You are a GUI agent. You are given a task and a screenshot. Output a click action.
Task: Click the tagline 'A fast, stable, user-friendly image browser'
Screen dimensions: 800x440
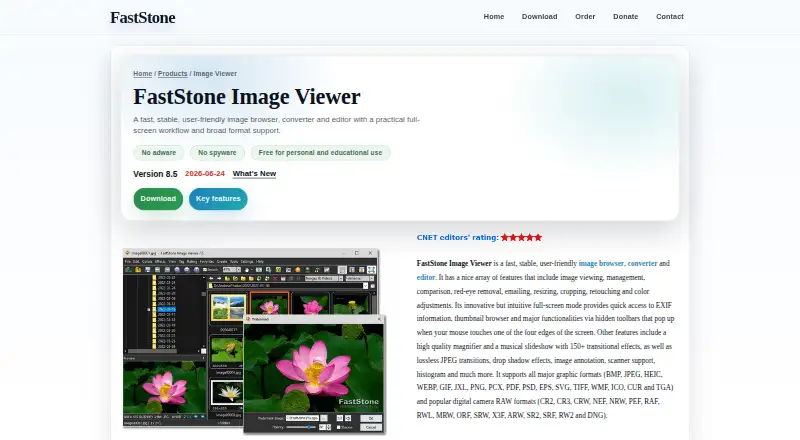pos(276,125)
